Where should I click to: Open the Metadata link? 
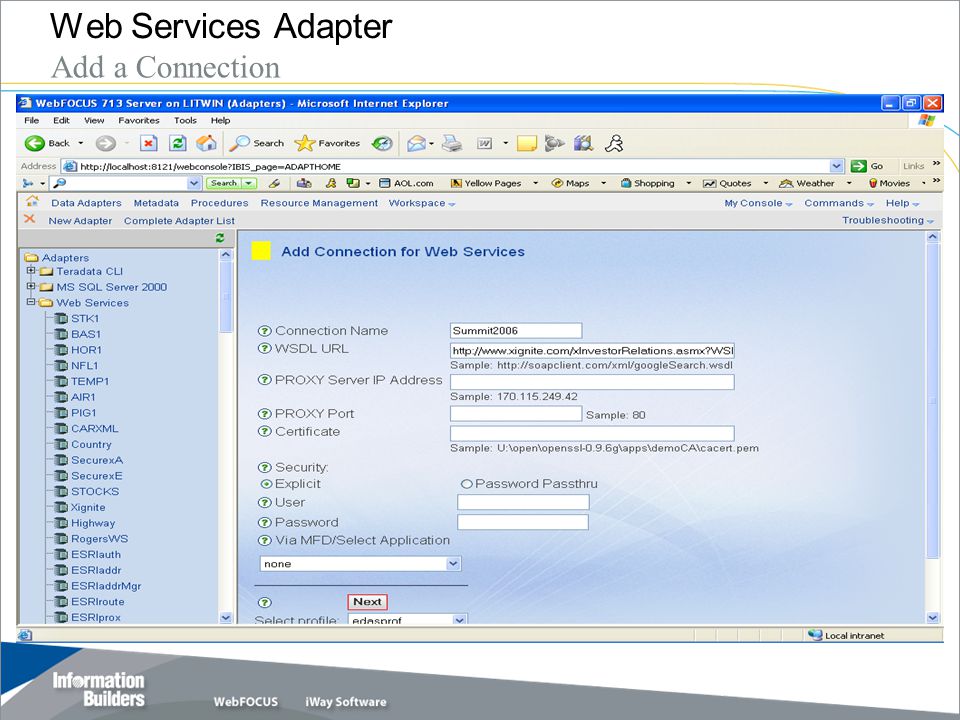pos(156,203)
